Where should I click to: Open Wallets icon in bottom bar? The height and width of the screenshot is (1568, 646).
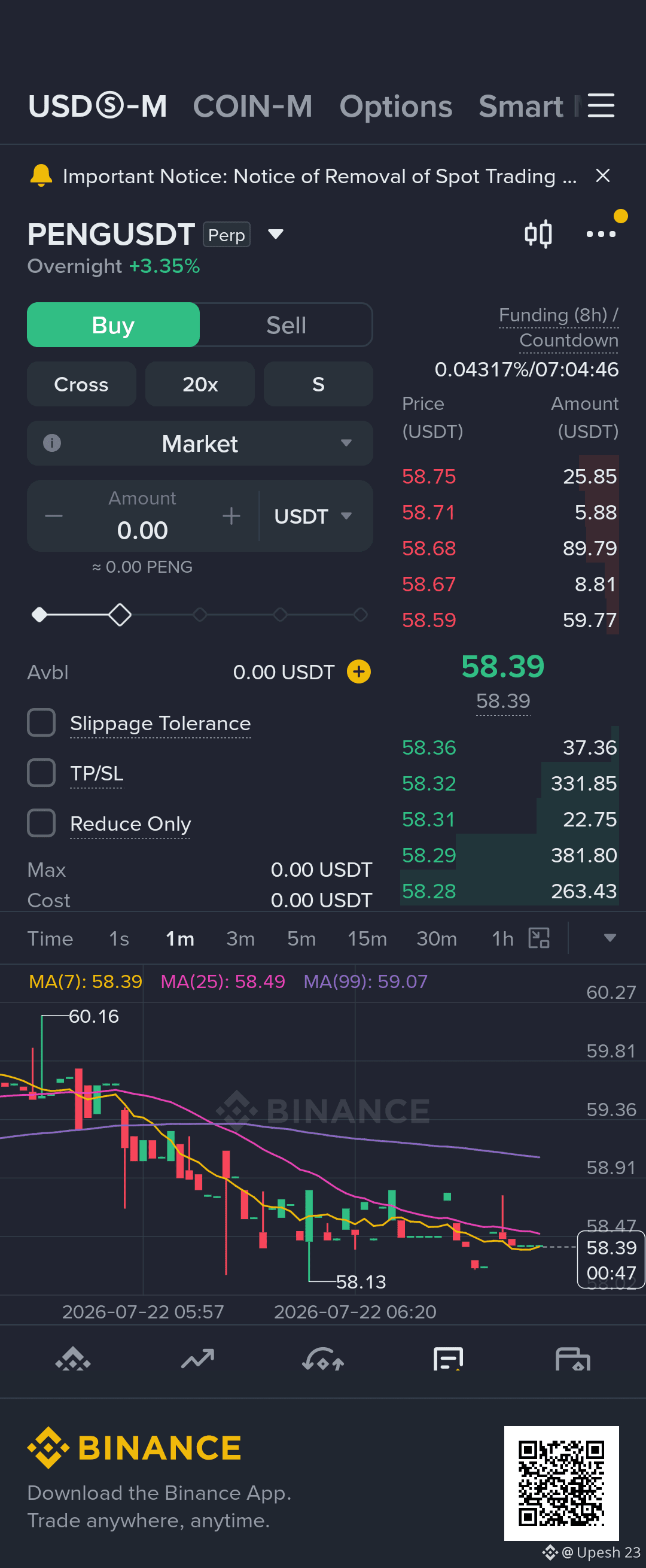pos(573,1359)
